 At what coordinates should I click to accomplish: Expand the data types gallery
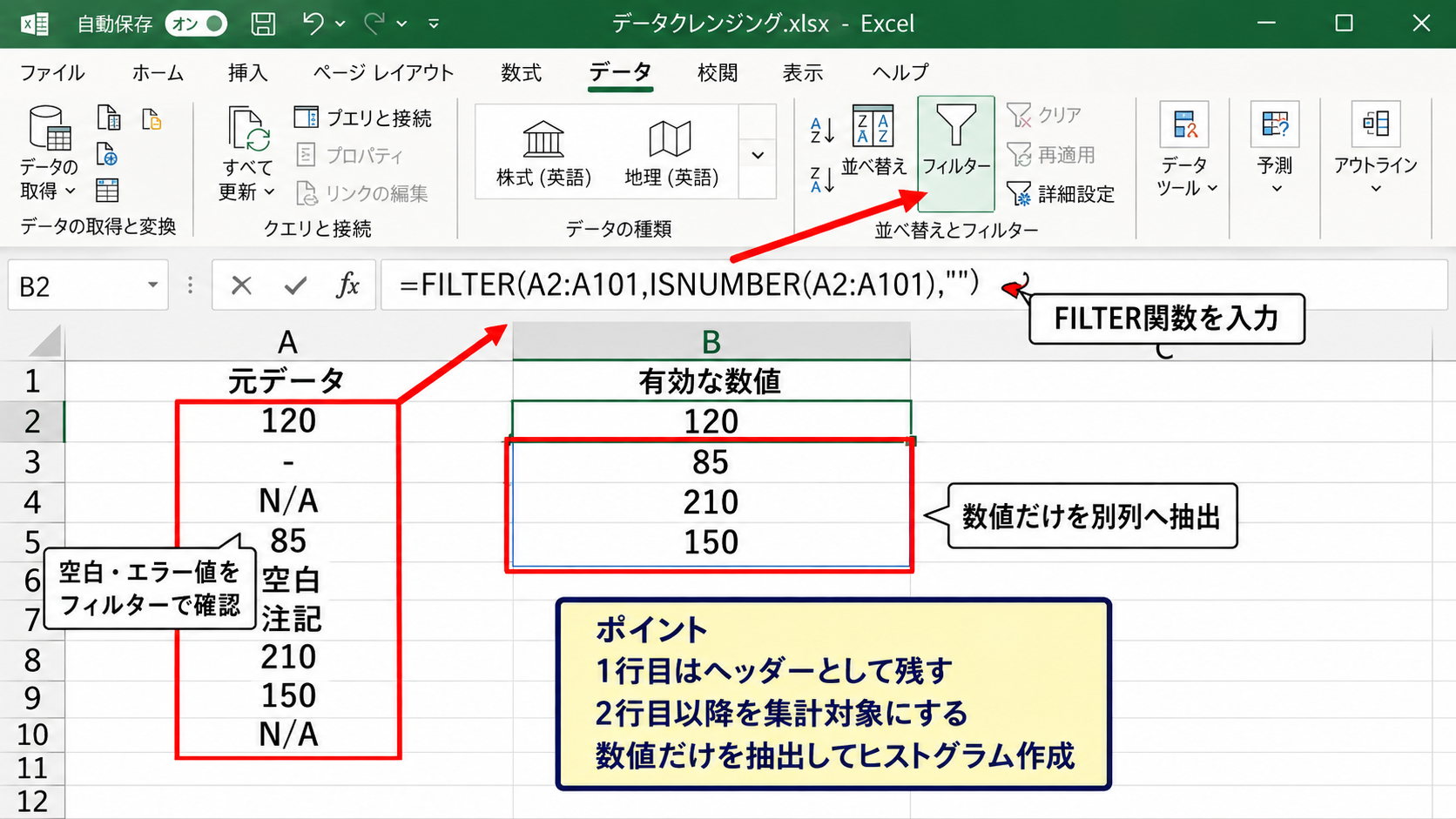(x=758, y=155)
